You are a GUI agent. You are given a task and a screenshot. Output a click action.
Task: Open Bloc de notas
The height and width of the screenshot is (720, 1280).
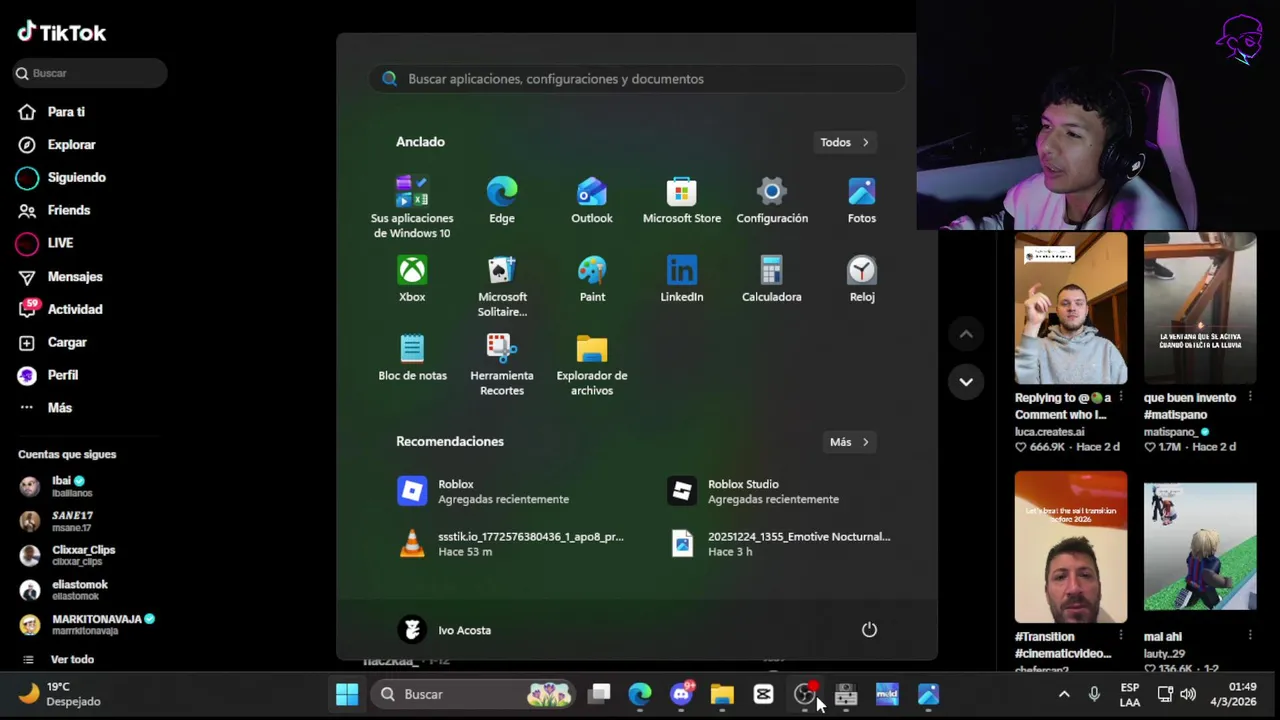[412, 359]
